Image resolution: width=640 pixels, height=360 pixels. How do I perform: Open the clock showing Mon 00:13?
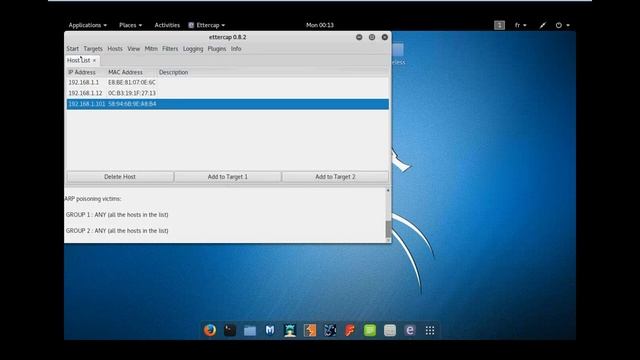[x=320, y=25]
